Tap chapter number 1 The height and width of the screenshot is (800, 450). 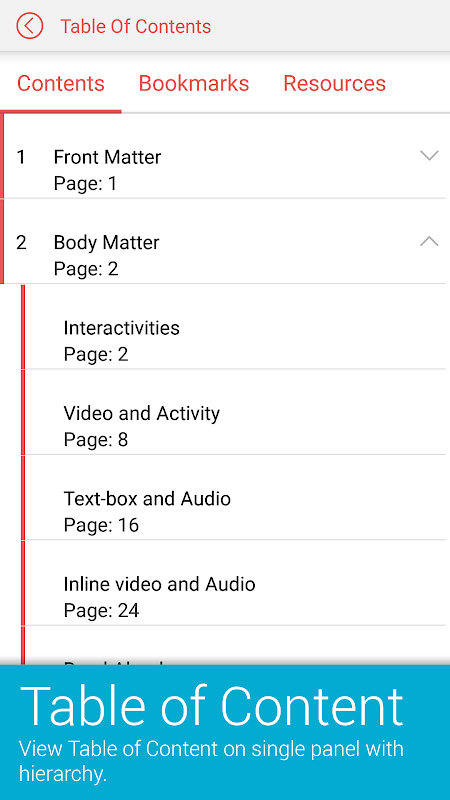click(21, 157)
